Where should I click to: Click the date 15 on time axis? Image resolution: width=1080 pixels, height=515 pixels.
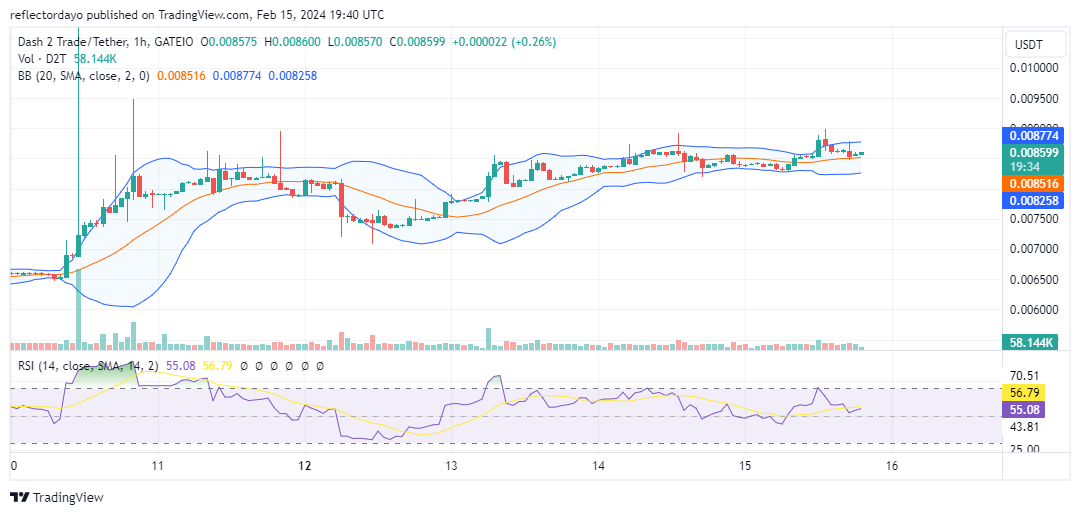pos(745,466)
